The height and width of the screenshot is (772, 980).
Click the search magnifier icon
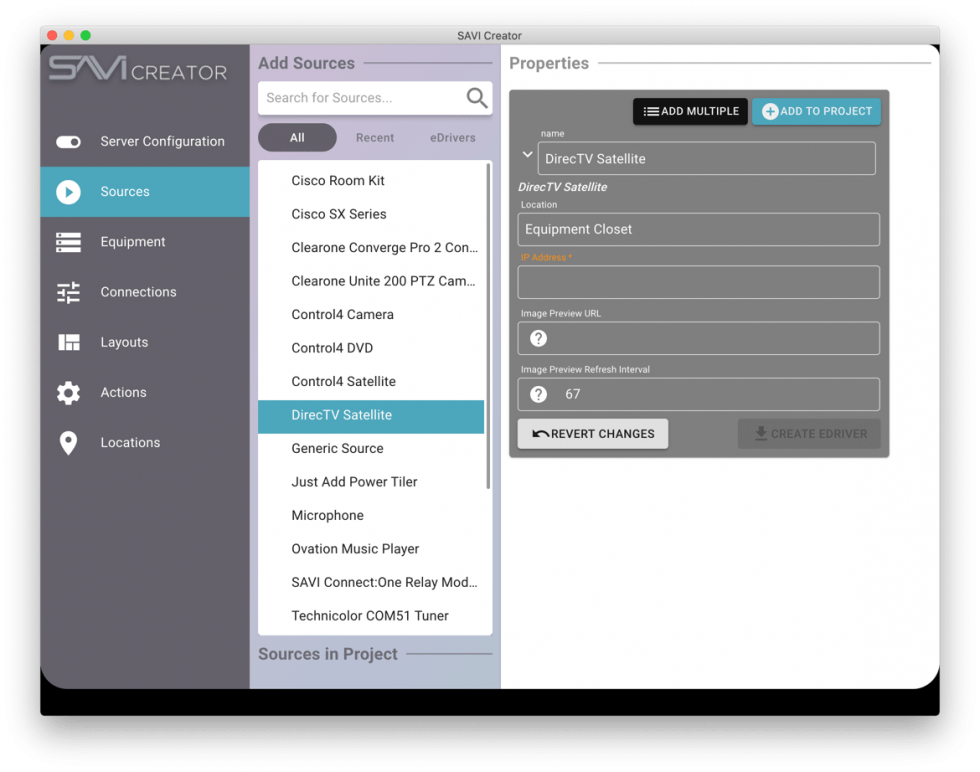(x=477, y=98)
